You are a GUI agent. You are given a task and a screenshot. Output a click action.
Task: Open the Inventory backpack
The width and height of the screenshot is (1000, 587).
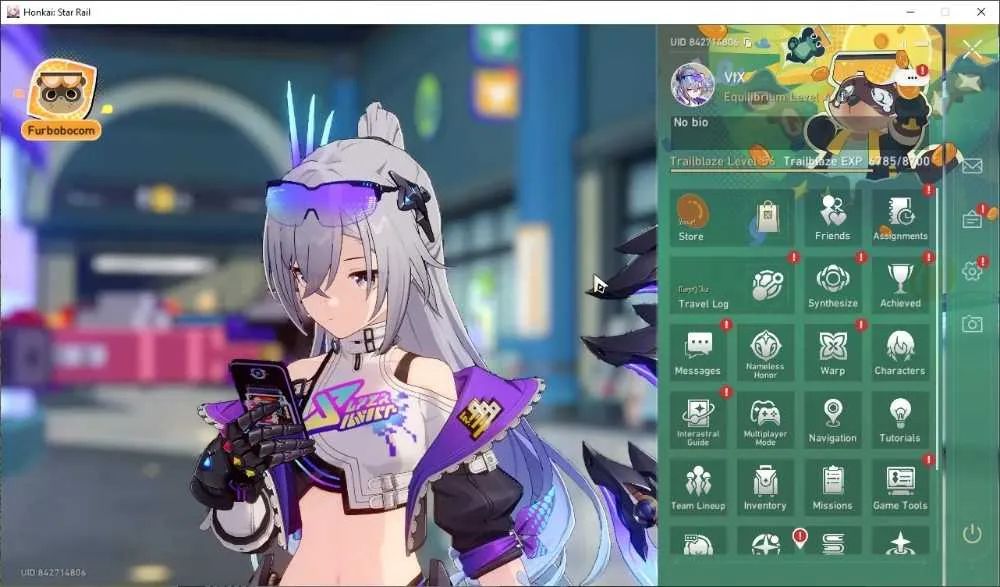[765, 487]
